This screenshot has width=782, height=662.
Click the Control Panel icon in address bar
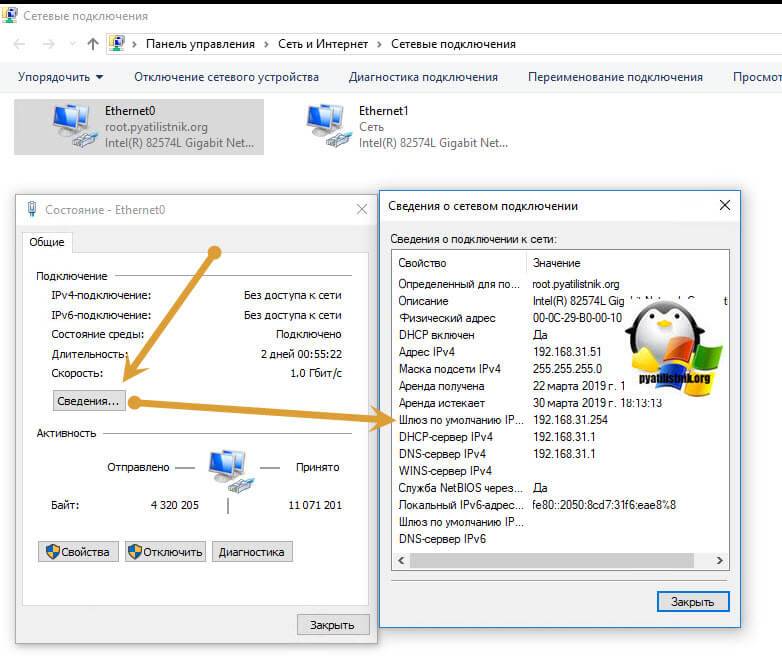(x=117, y=43)
